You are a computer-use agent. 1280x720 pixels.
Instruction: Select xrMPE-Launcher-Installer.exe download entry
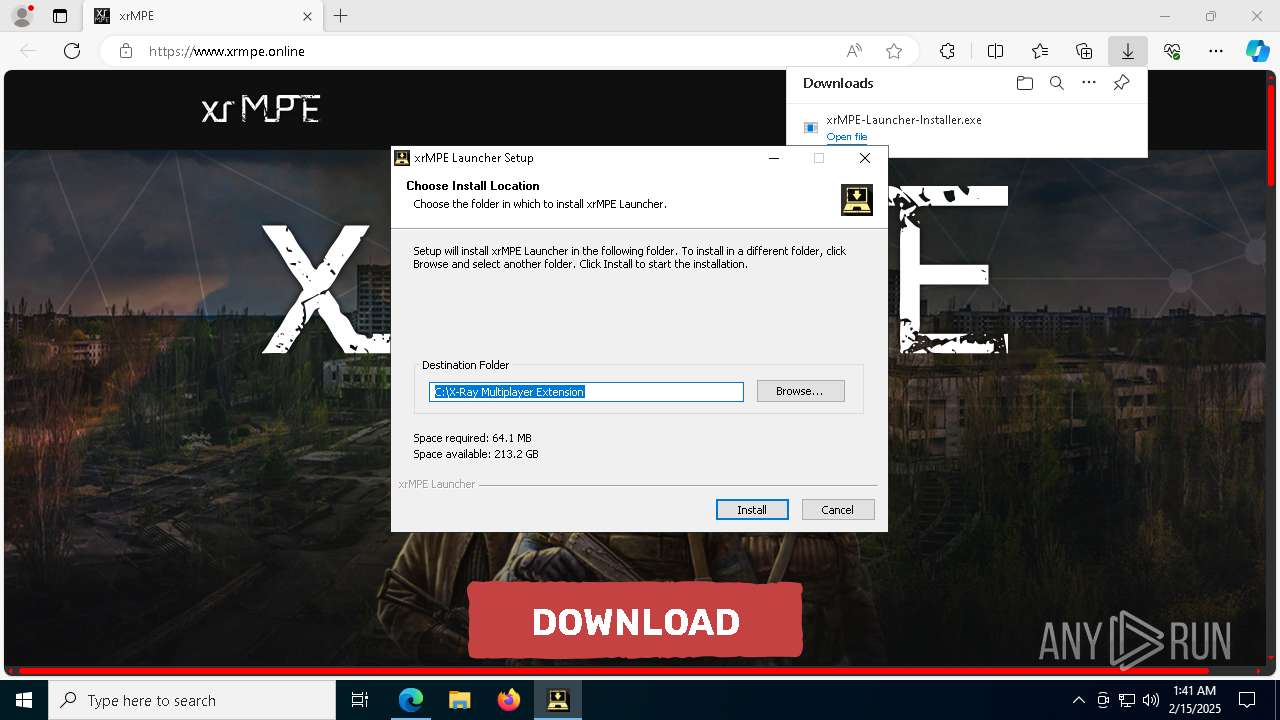pos(967,128)
